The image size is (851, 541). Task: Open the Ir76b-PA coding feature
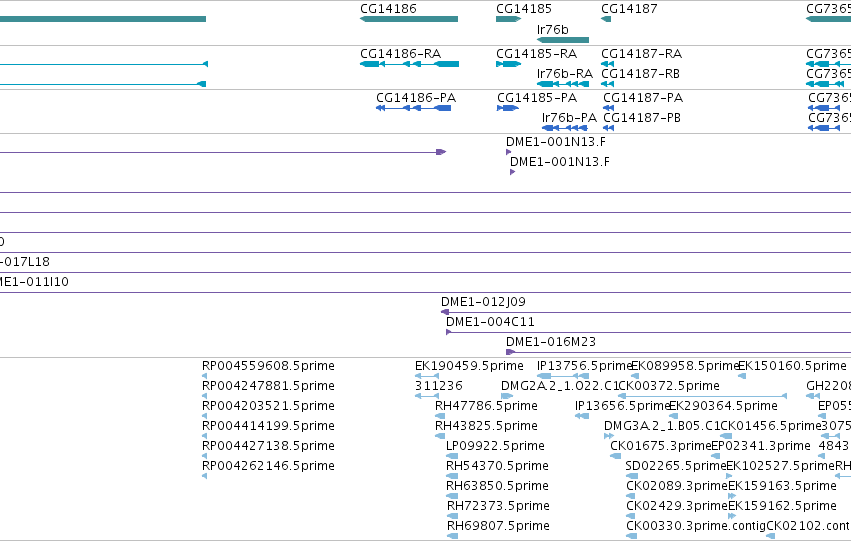click(569, 118)
